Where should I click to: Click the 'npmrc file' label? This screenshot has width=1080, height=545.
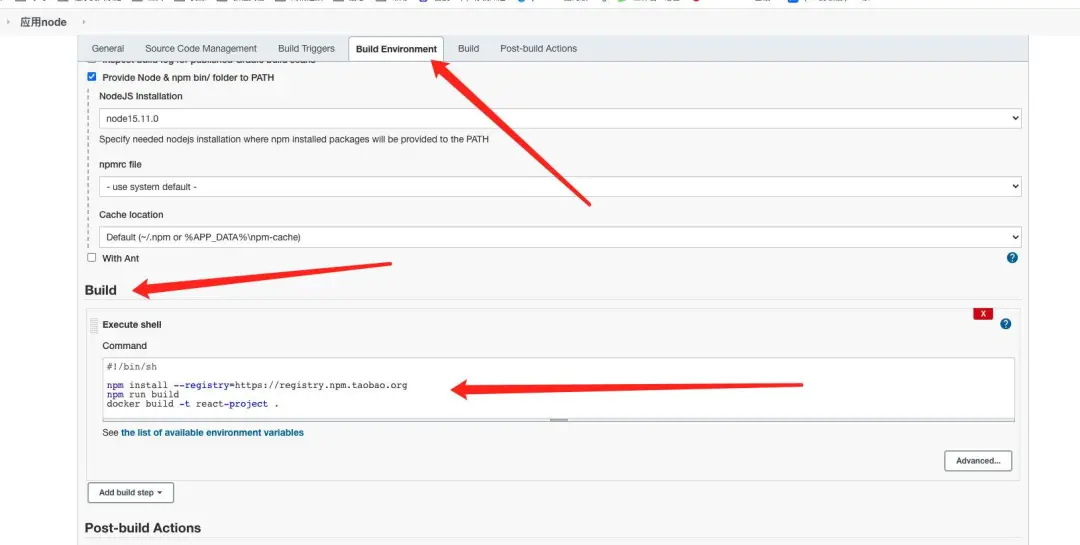[121, 165]
